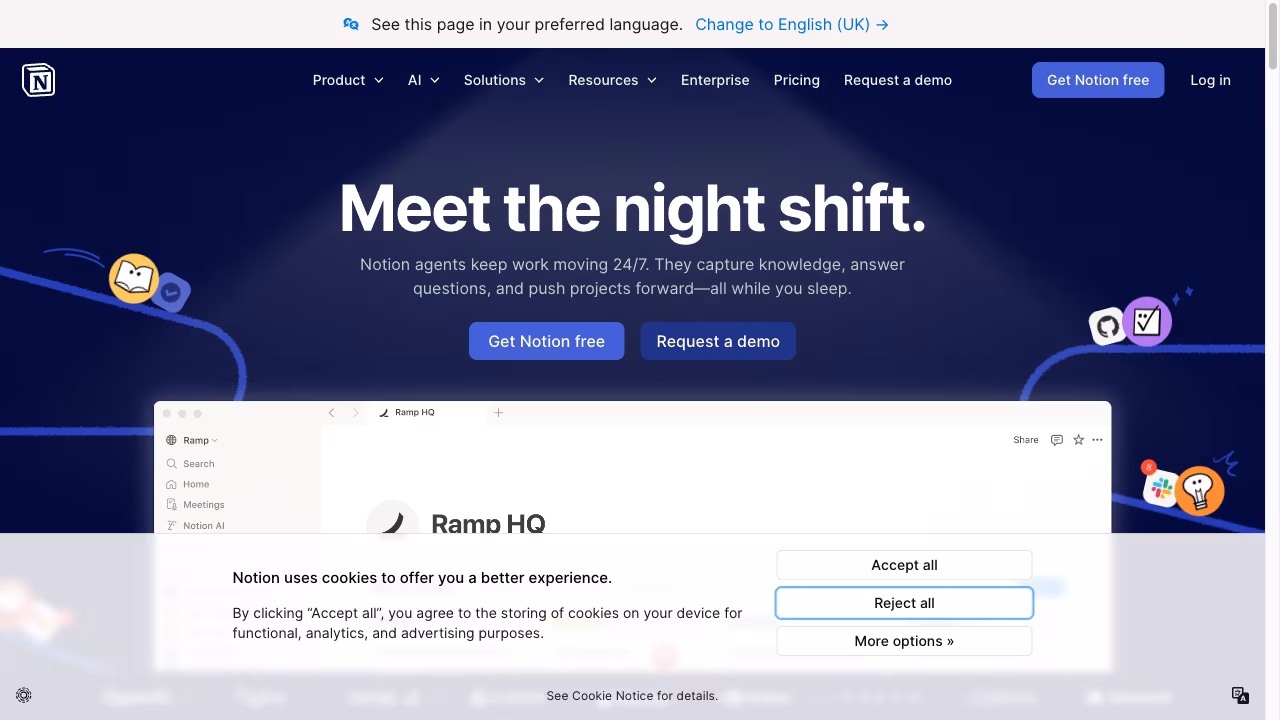Click the hero Get Notion free button

[x=546, y=341]
